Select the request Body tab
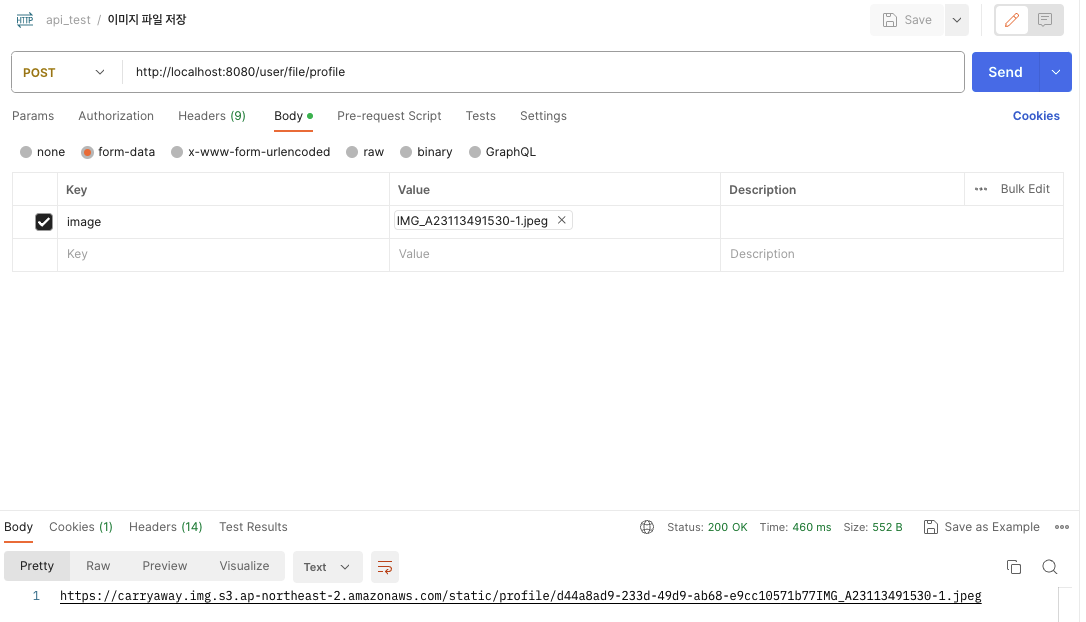 pyautogui.click(x=293, y=116)
